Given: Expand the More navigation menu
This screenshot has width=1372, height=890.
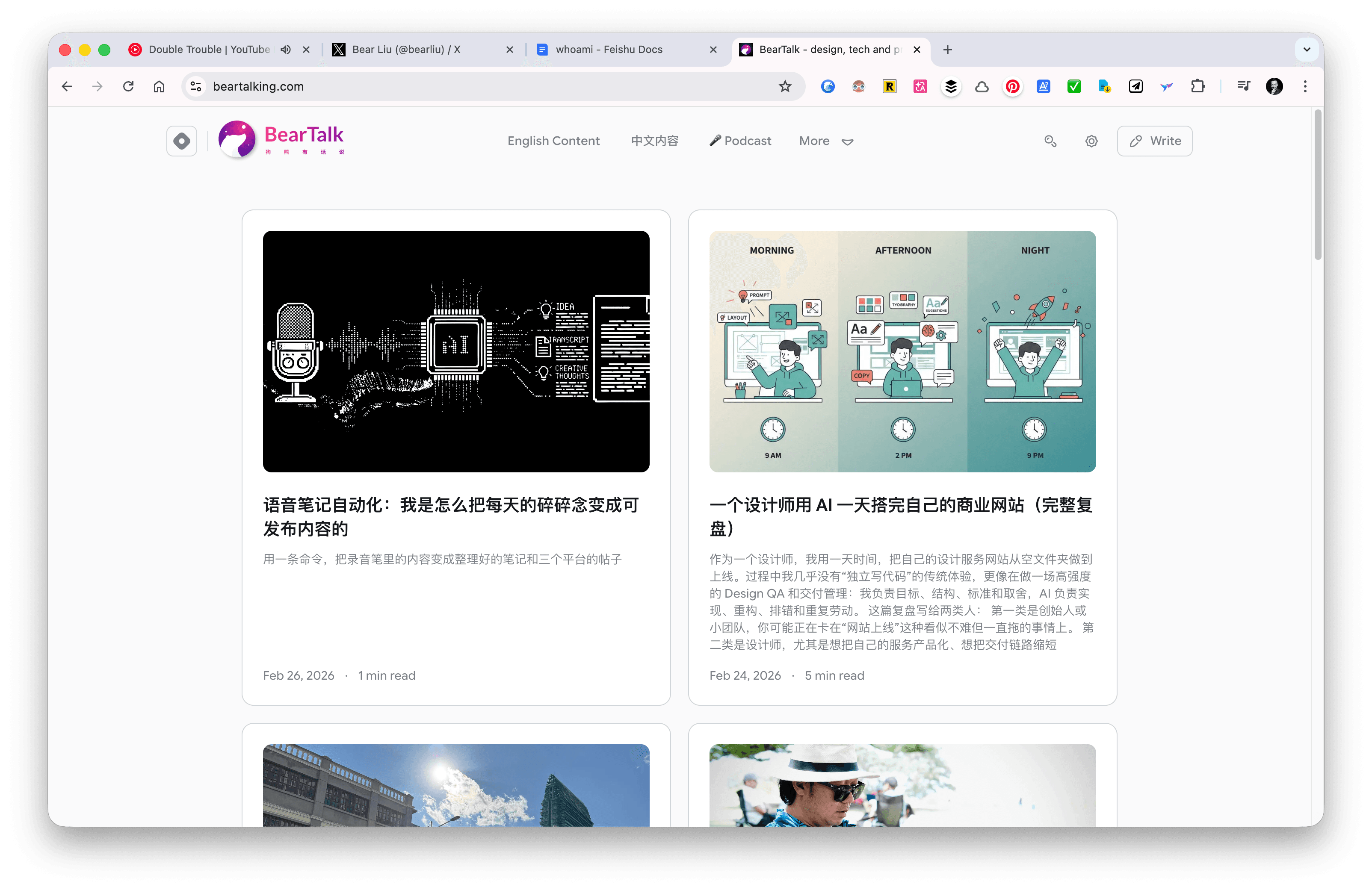Looking at the screenshot, I should pyautogui.click(x=825, y=141).
